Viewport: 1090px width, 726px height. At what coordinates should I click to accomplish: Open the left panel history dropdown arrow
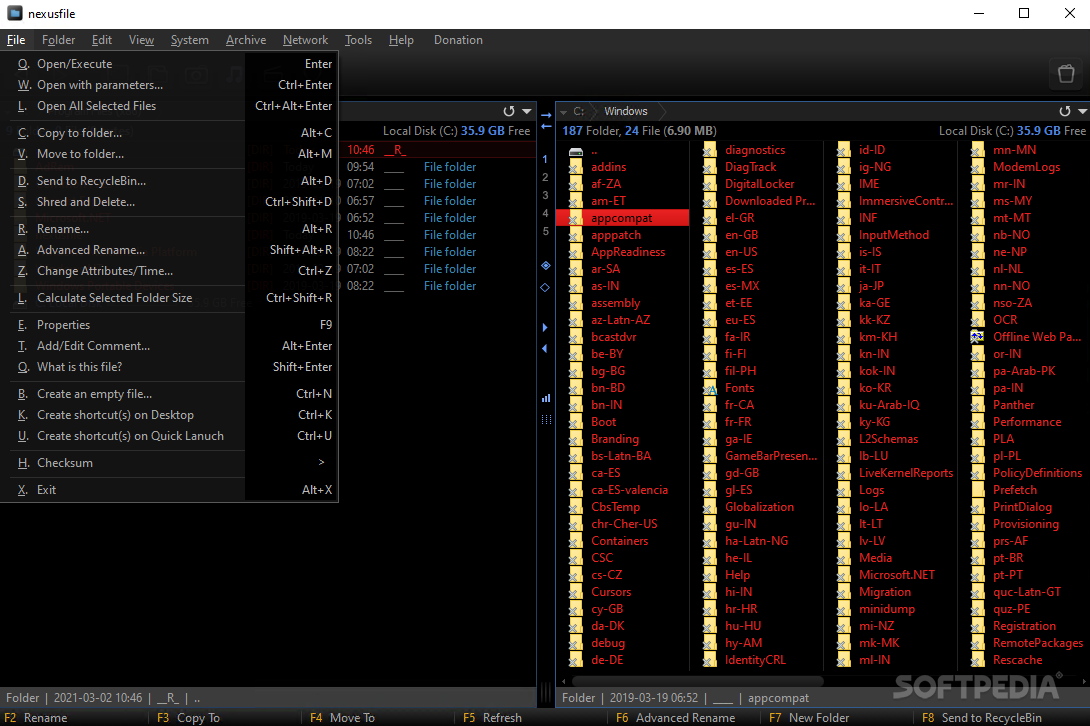[x=527, y=111]
